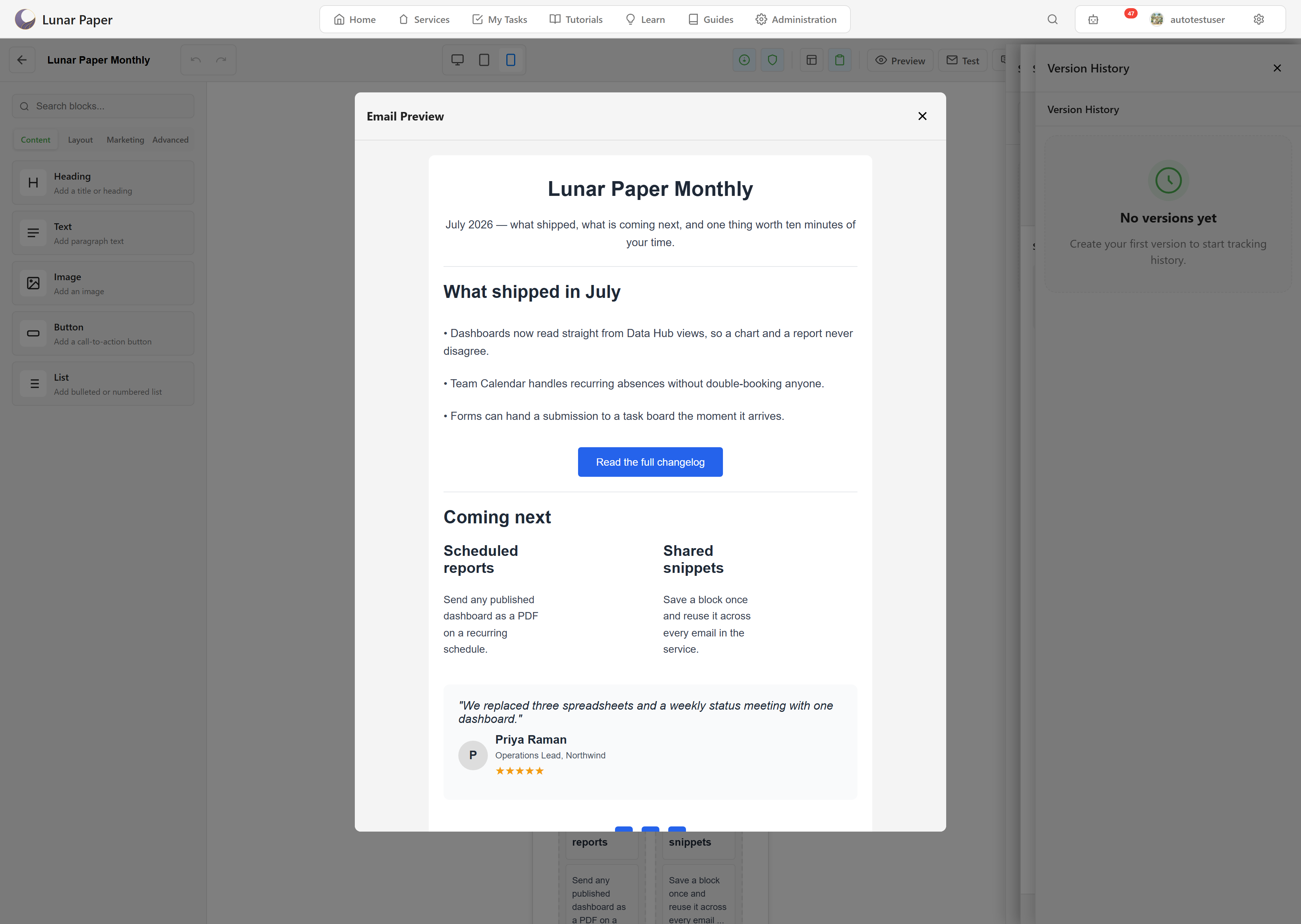Go to Home in top navigation
The image size is (1301, 924).
pos(355,19)
